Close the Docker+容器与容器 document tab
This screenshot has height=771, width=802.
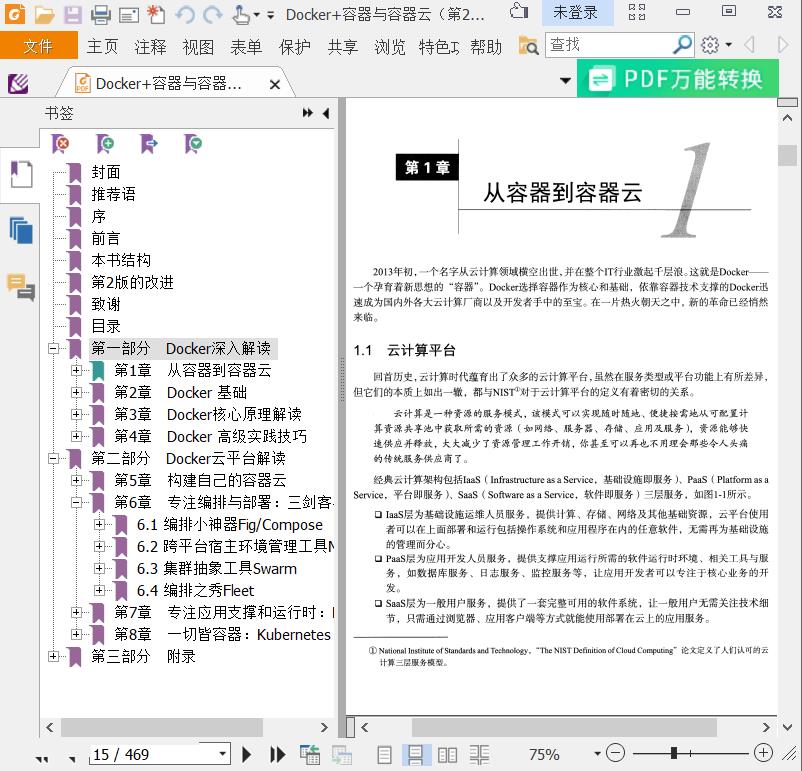pos(275,84)
